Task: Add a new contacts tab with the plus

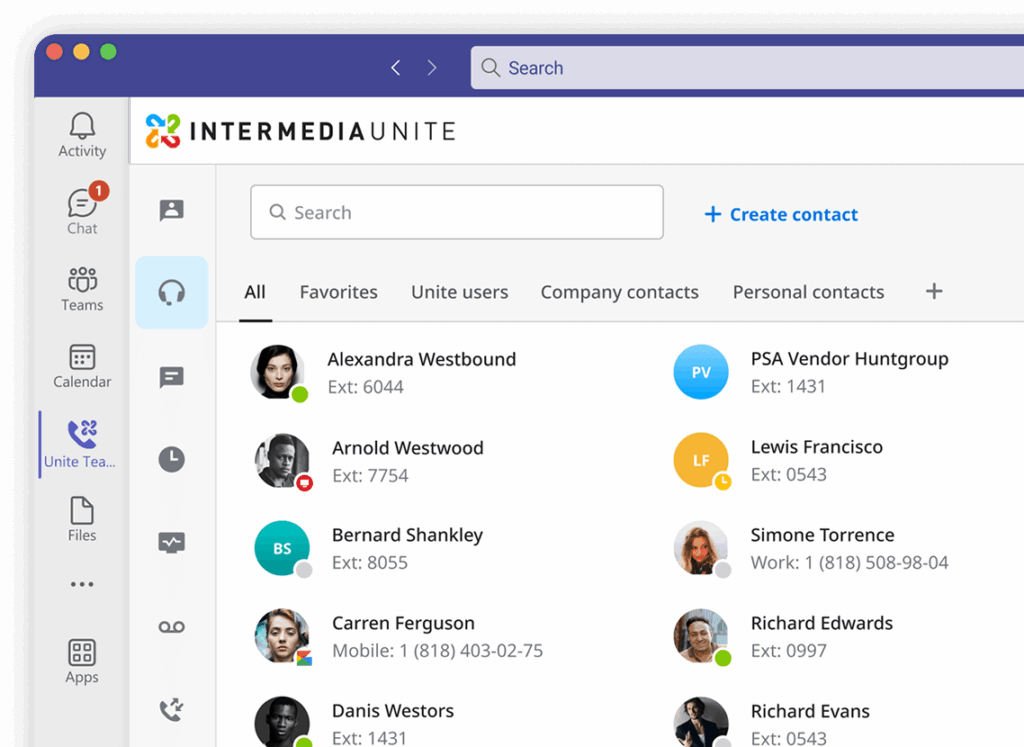Action: [x=934, y=291]
